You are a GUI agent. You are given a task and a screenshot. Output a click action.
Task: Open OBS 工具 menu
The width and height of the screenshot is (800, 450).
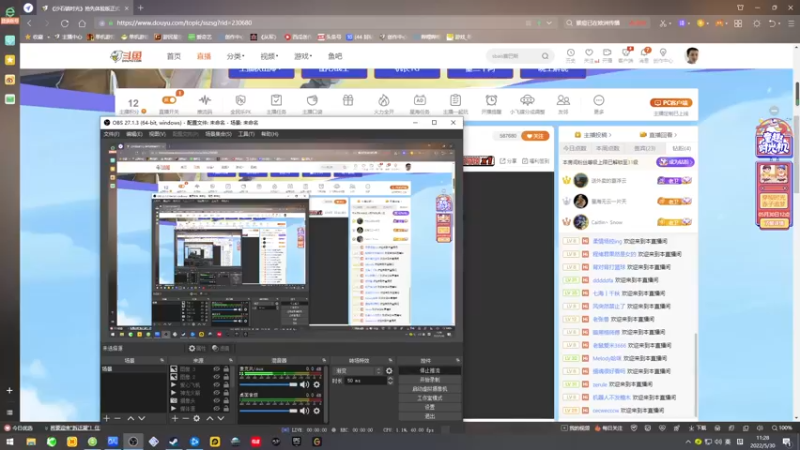click(x=246, y=134)
